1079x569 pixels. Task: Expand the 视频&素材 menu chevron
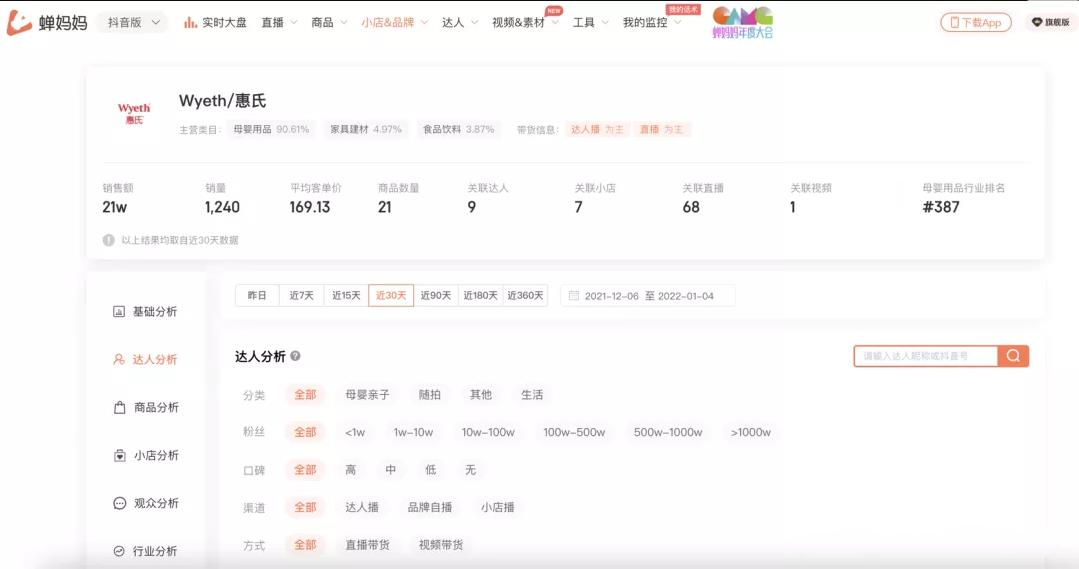coord(555,23)
